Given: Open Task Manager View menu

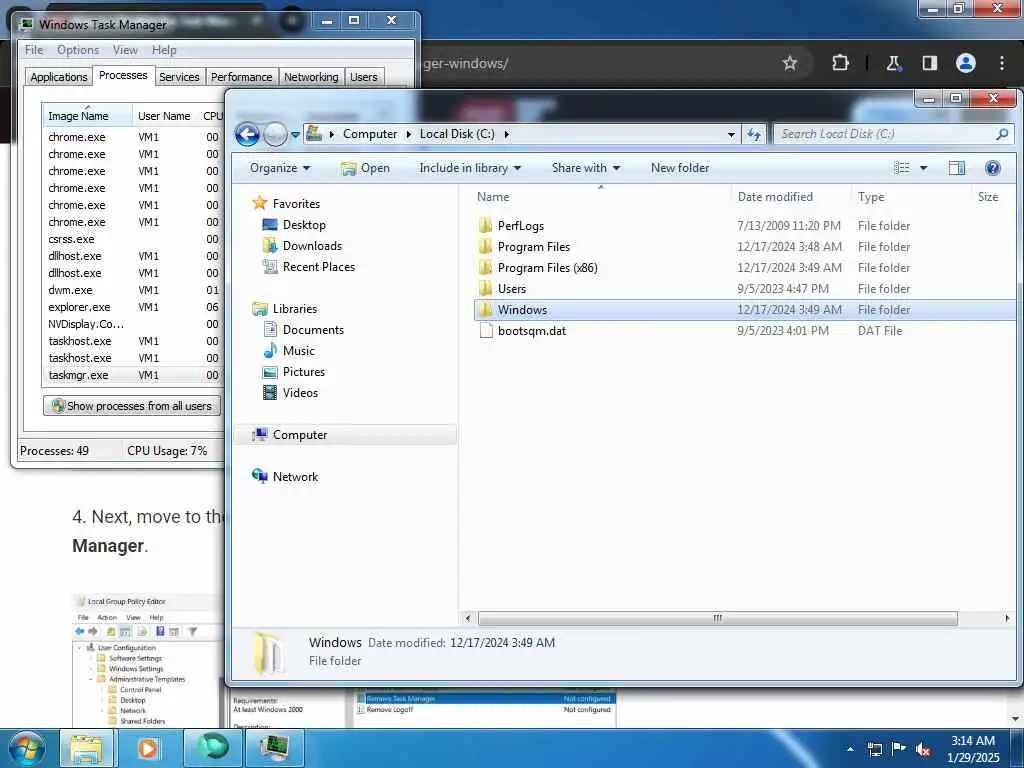Looking at the screenshot, I should [x=125, y=50].
